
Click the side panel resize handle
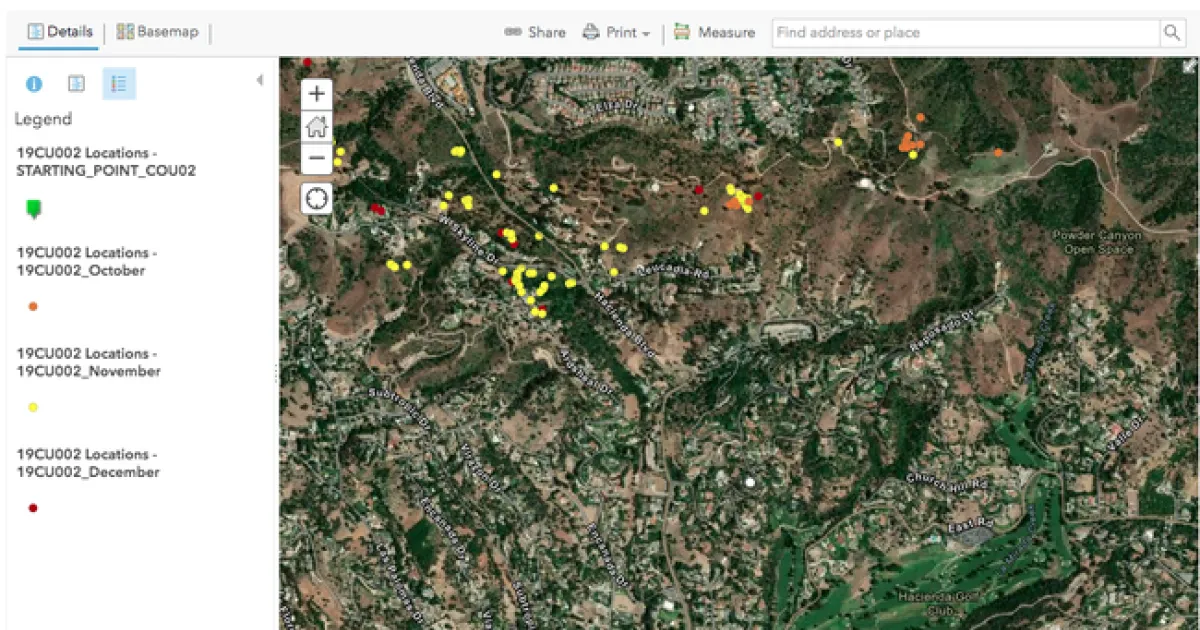click(x=276, y=372)
